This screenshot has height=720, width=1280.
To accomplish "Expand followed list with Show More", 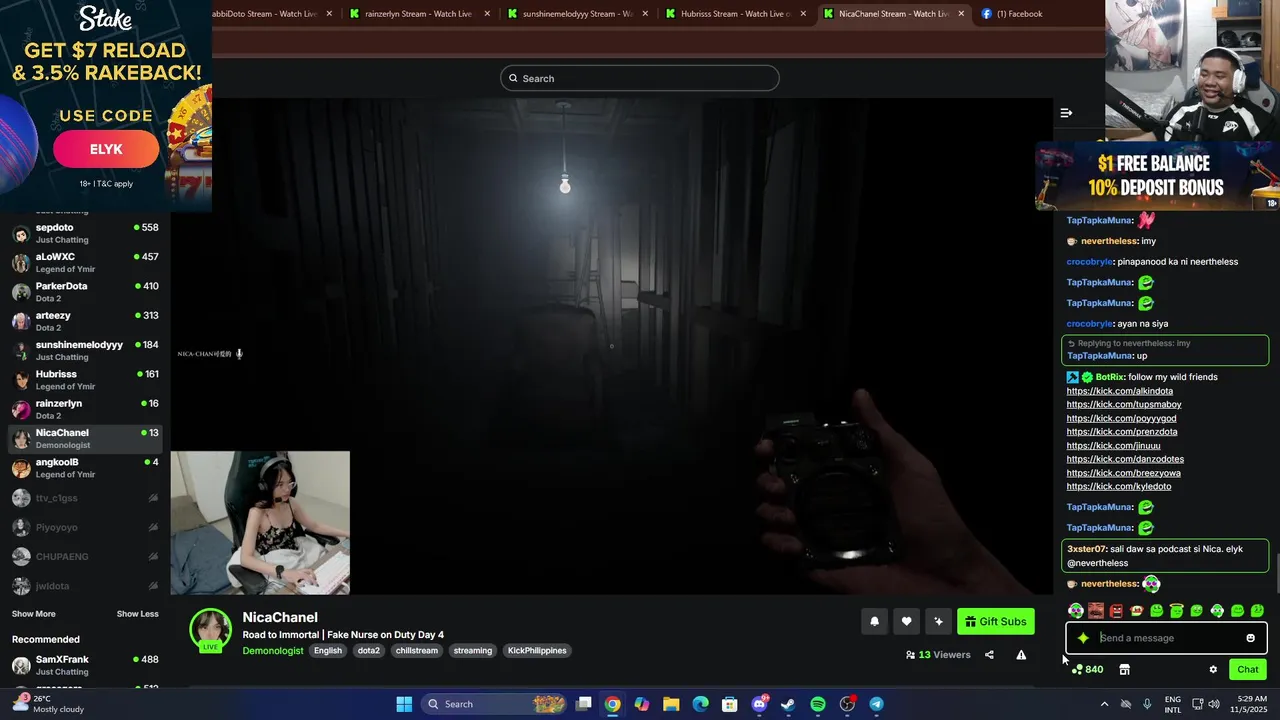I will point(33,614).
